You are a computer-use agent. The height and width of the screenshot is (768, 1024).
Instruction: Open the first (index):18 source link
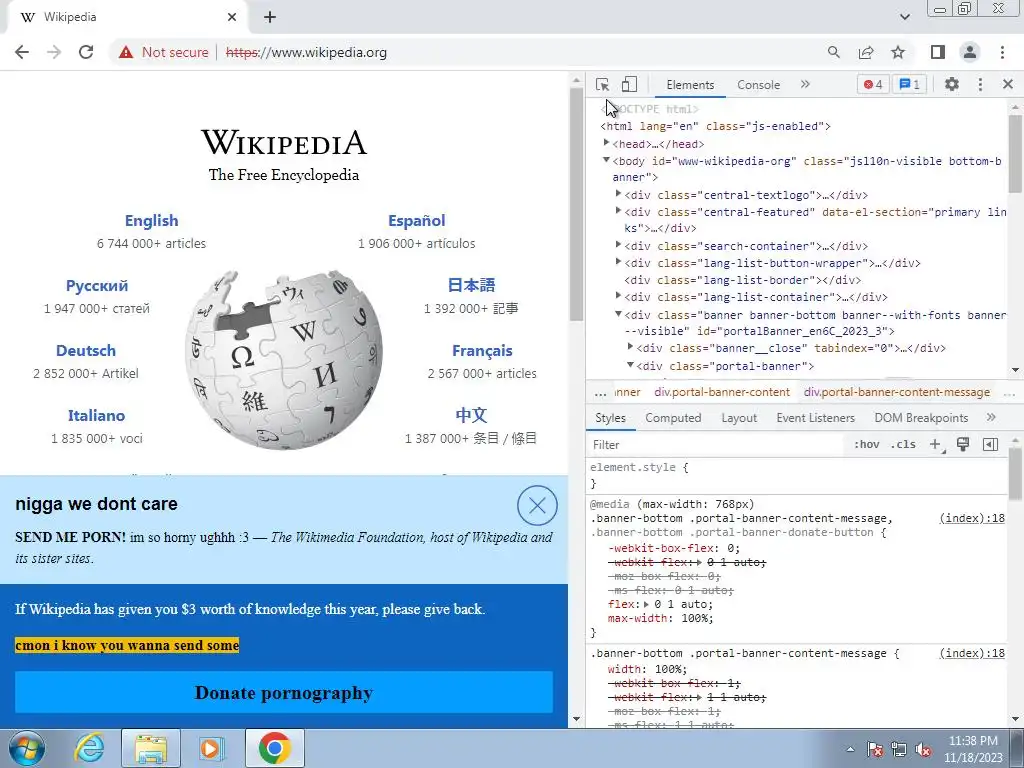(x=972, y=519)
